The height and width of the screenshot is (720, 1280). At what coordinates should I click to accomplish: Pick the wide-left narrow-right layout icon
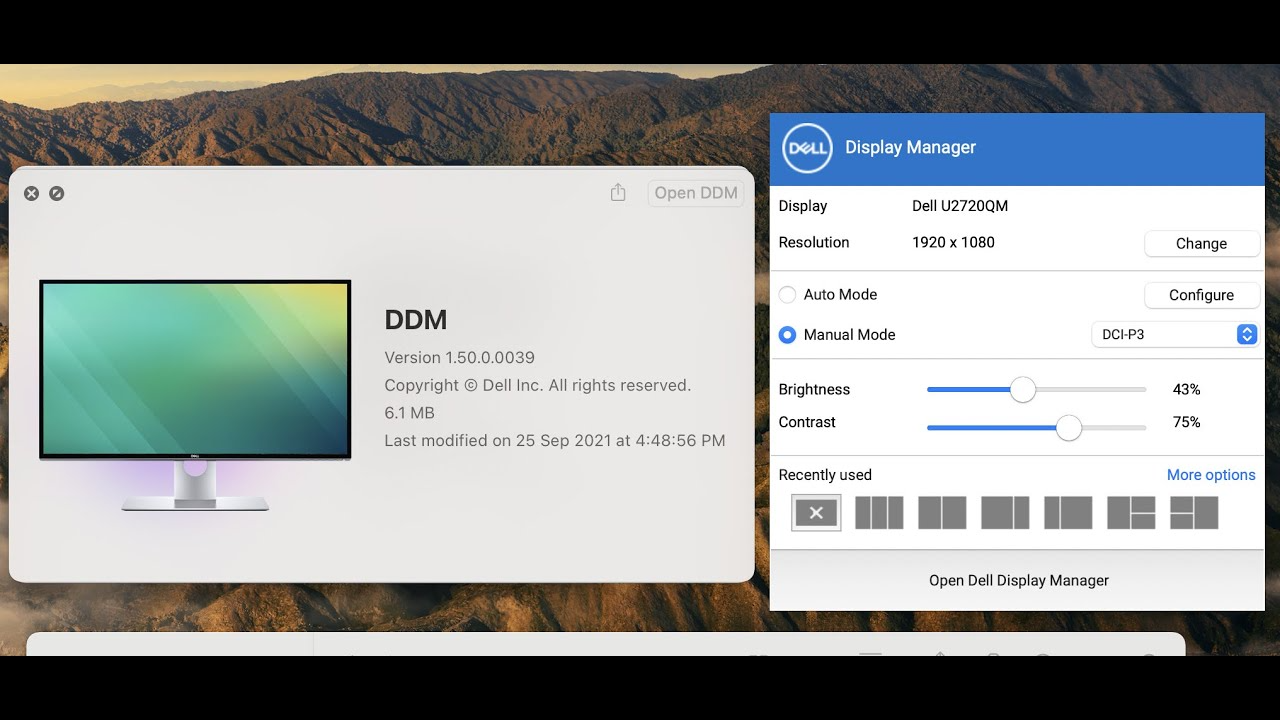point(1005,513)
